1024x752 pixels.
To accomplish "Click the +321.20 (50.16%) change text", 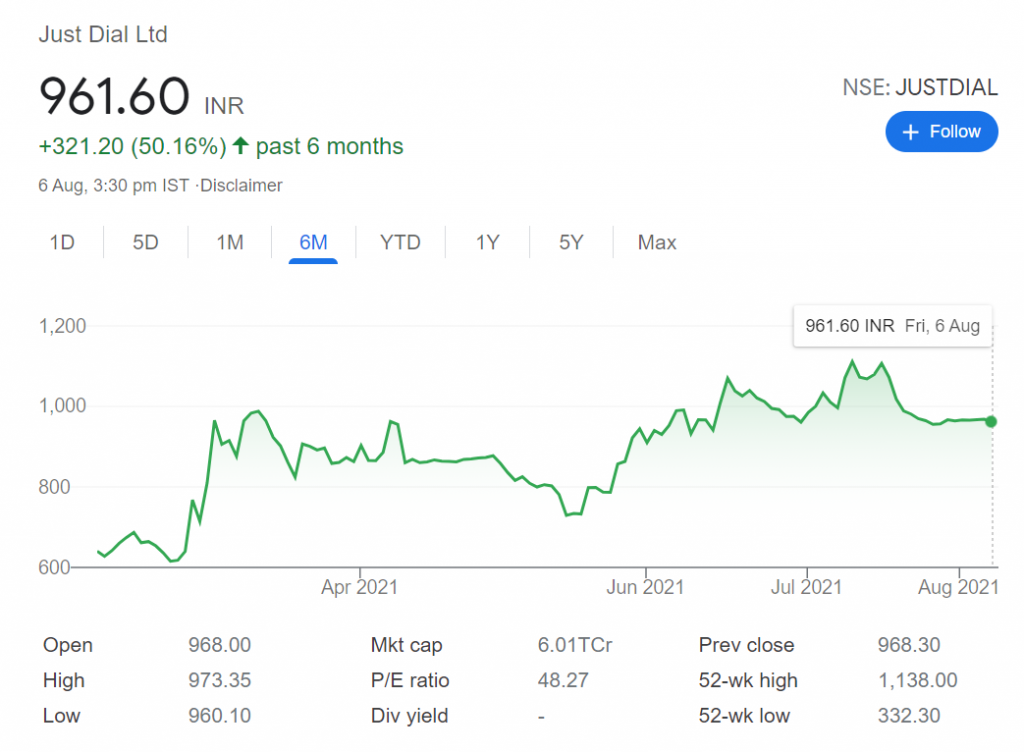I will (x=133, y=146).
